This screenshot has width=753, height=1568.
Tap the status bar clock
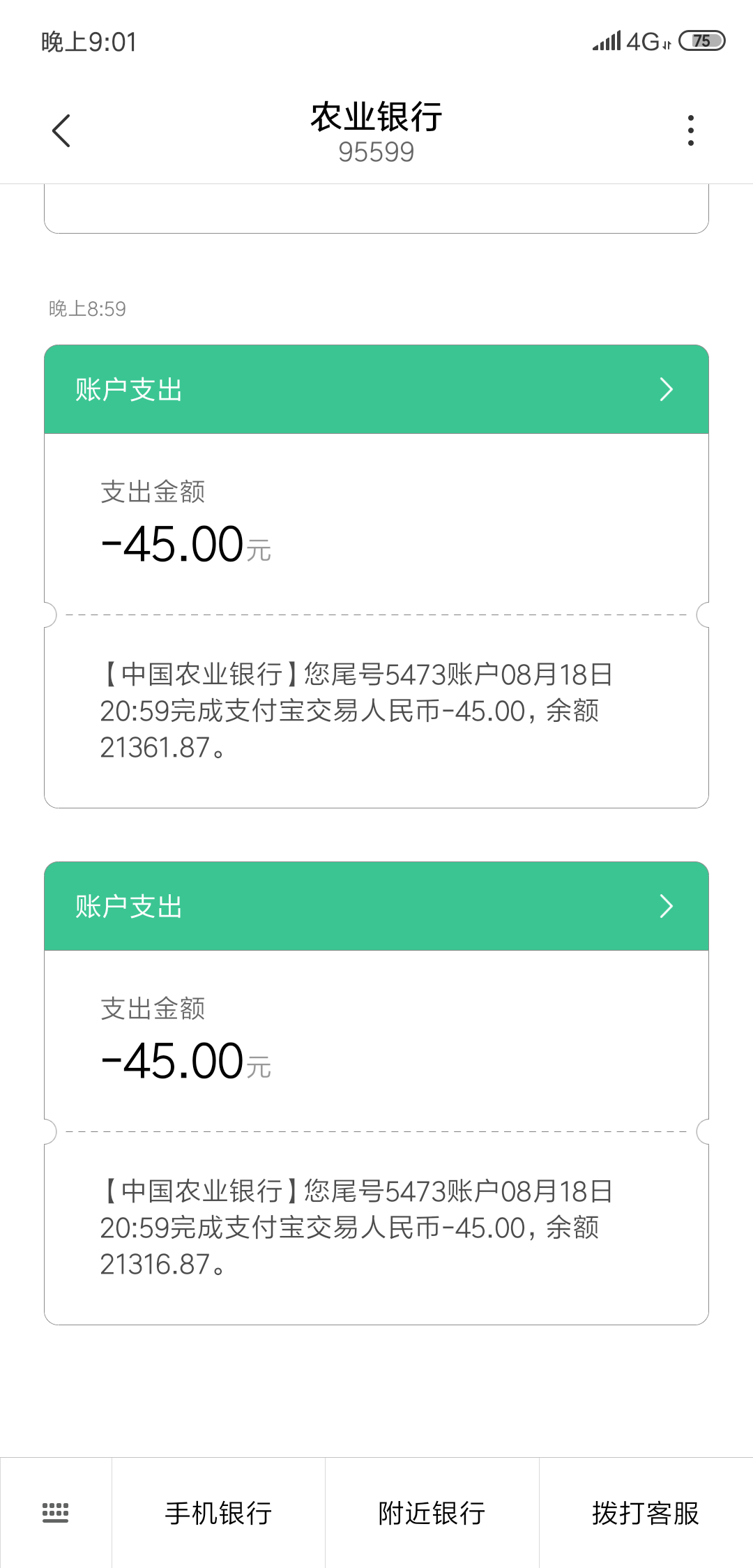[89, 42]
